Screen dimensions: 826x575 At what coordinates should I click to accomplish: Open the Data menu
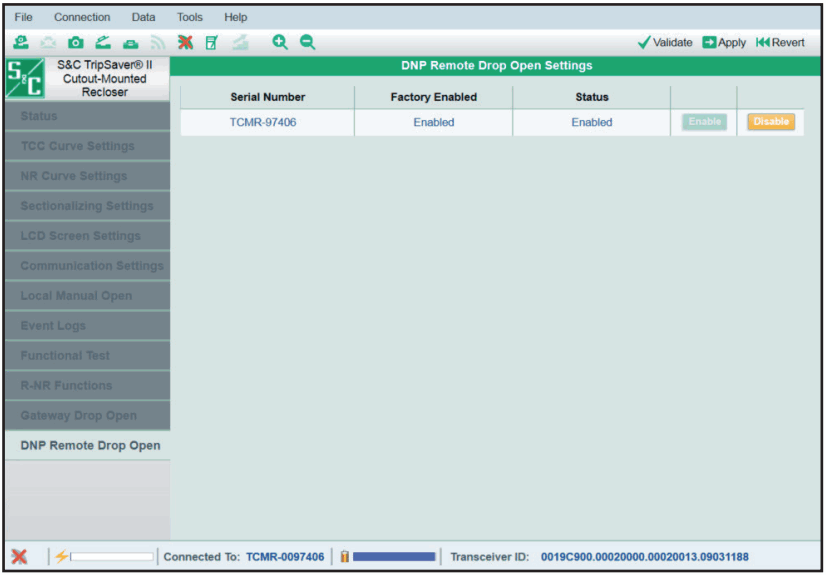[x=143, y=17]
